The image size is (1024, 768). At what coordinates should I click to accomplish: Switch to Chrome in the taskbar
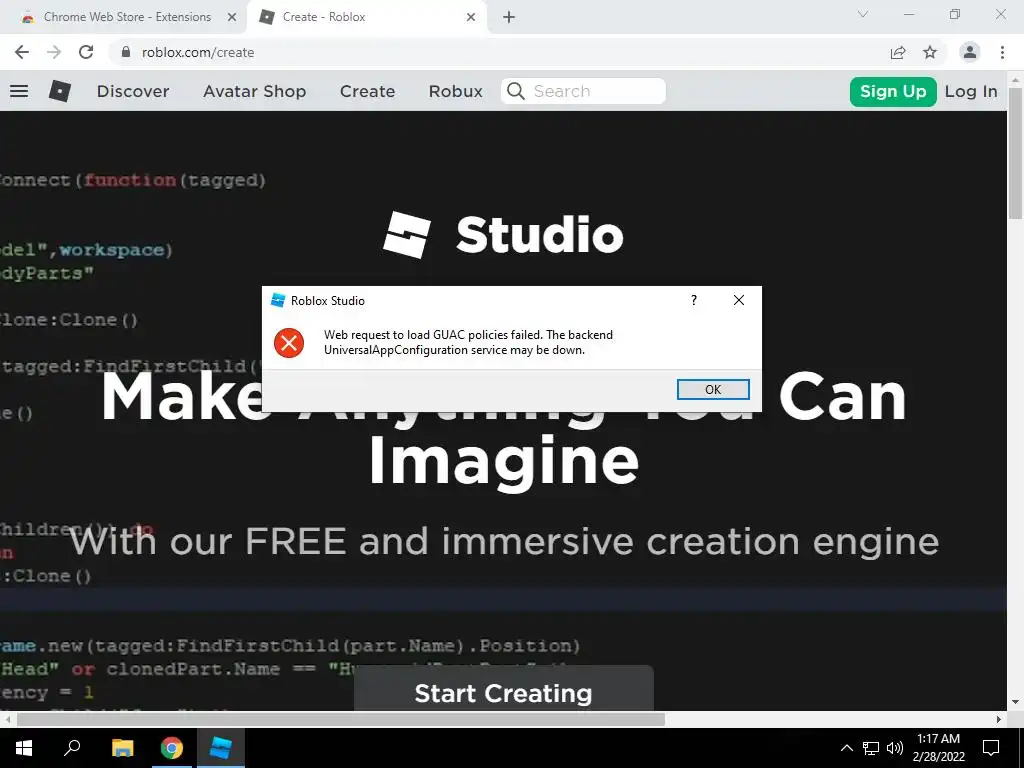172,748
